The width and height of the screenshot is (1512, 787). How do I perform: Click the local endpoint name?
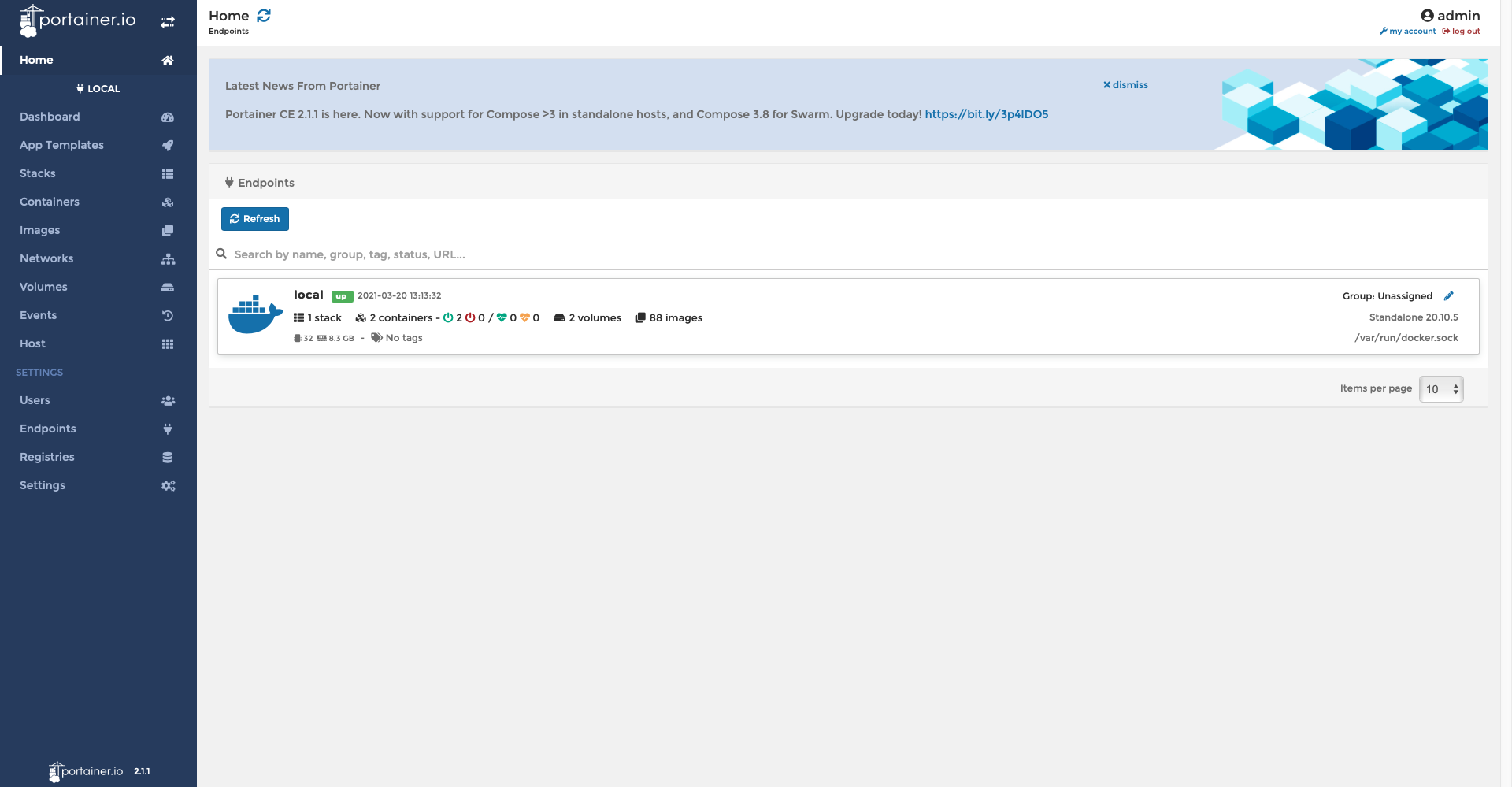click(309, 295)
